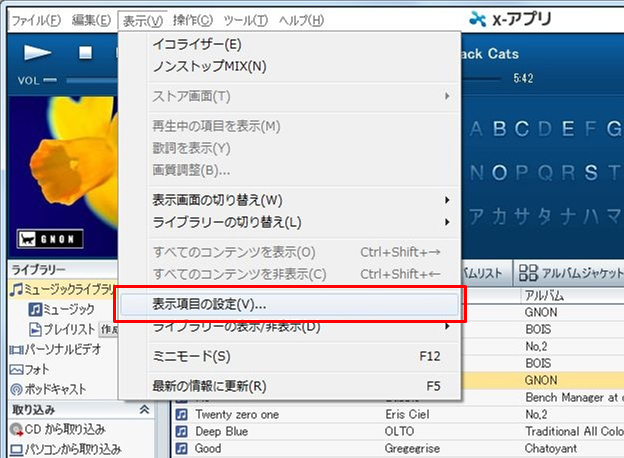624x458 pixels.
Task: Click the フォト picture icon
Action: [x=16, y=369]
